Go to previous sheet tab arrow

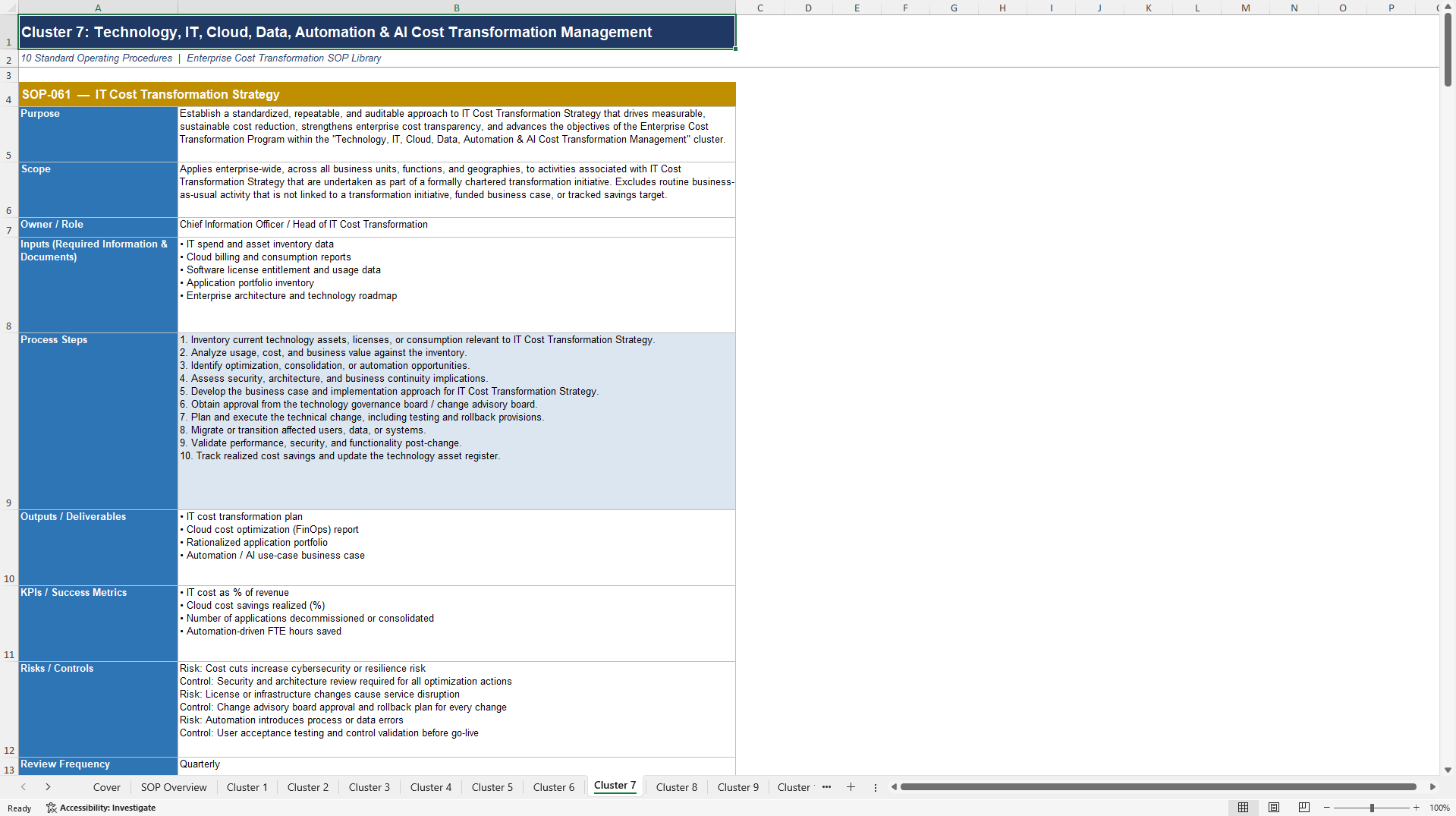(24, 787)
